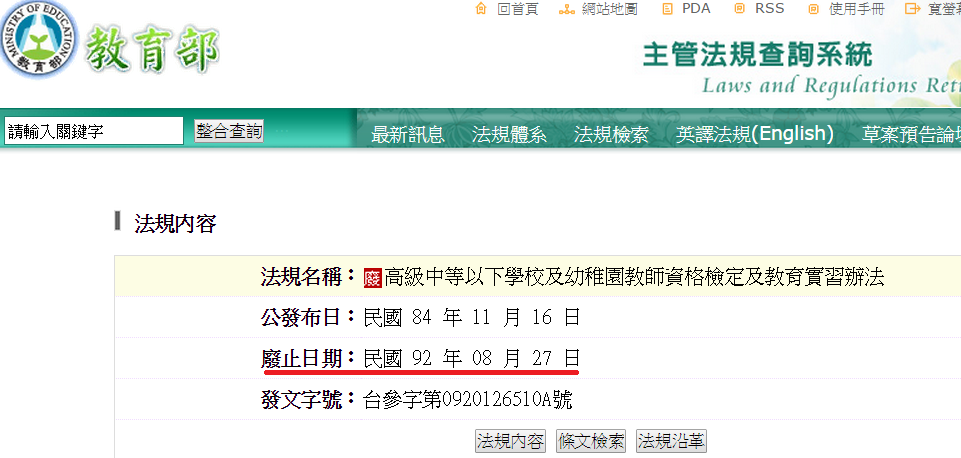This screenshot has height=458, width=961.
Task: Select 法規體系 in navigation bar
Action: (x=509, y=135)
